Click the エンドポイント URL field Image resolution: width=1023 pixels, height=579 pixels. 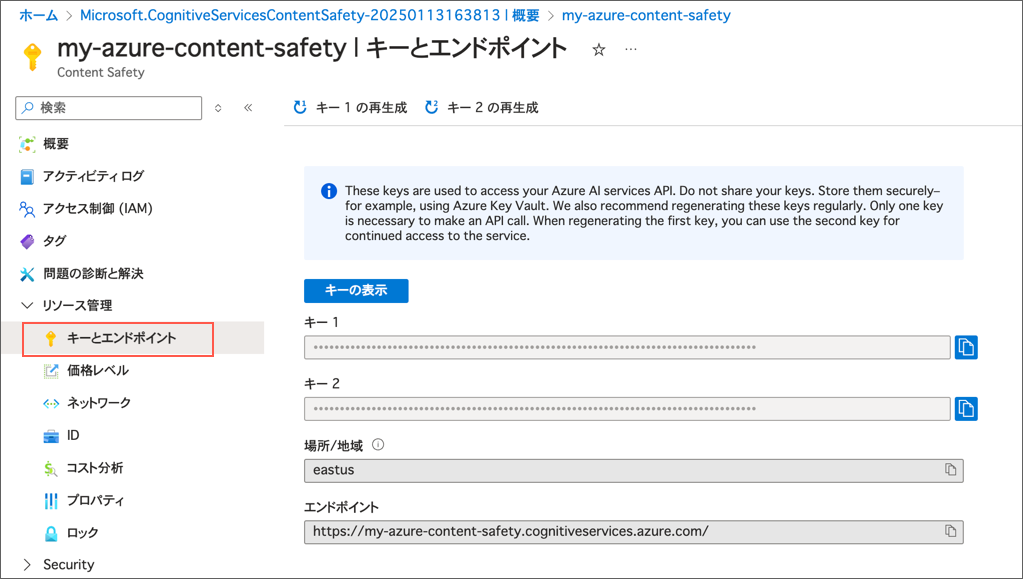(x=634, y=532)
